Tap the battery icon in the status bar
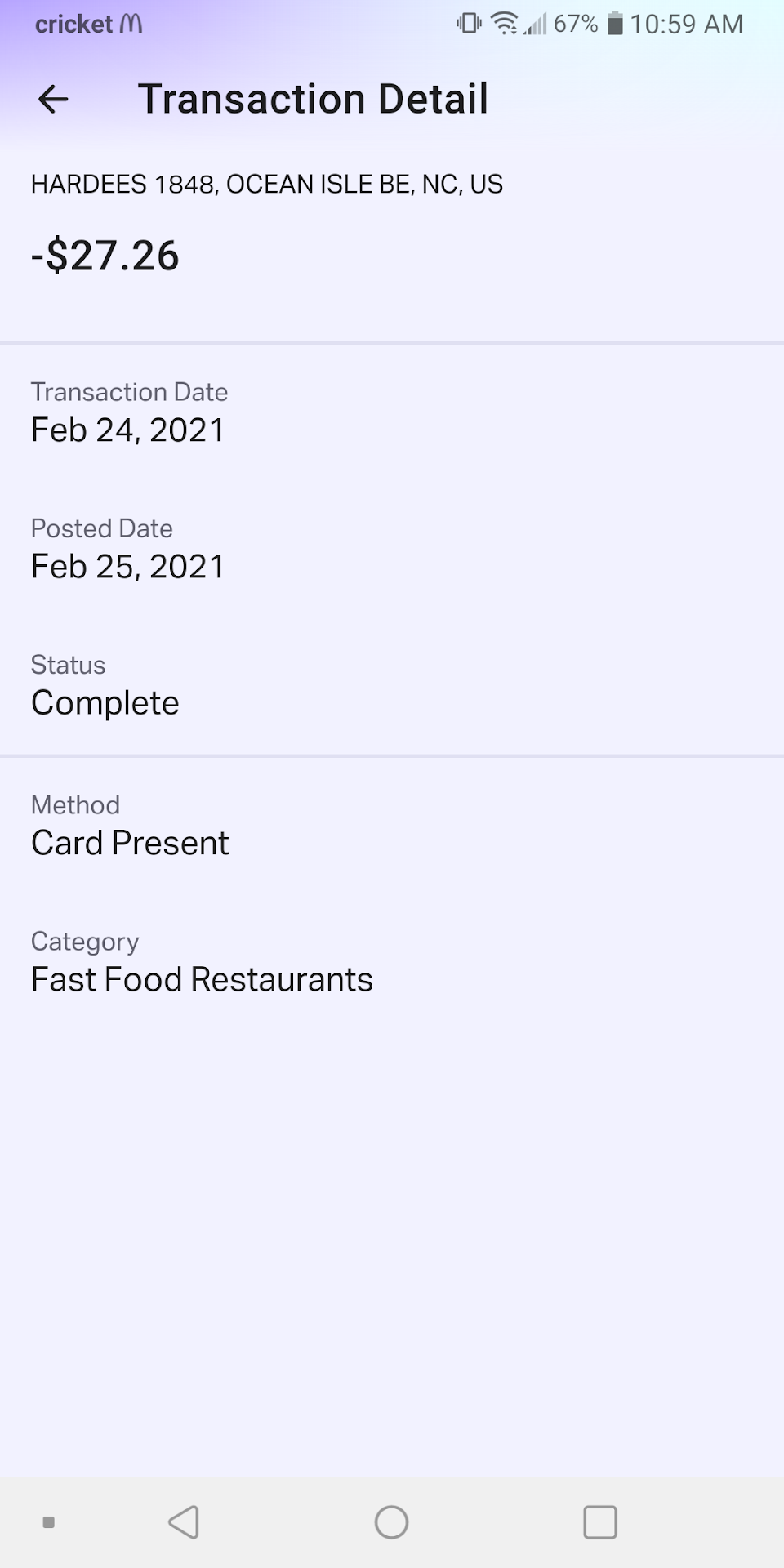The height and width of the screenshot is (1568, 784). click(x=615, y=24)
